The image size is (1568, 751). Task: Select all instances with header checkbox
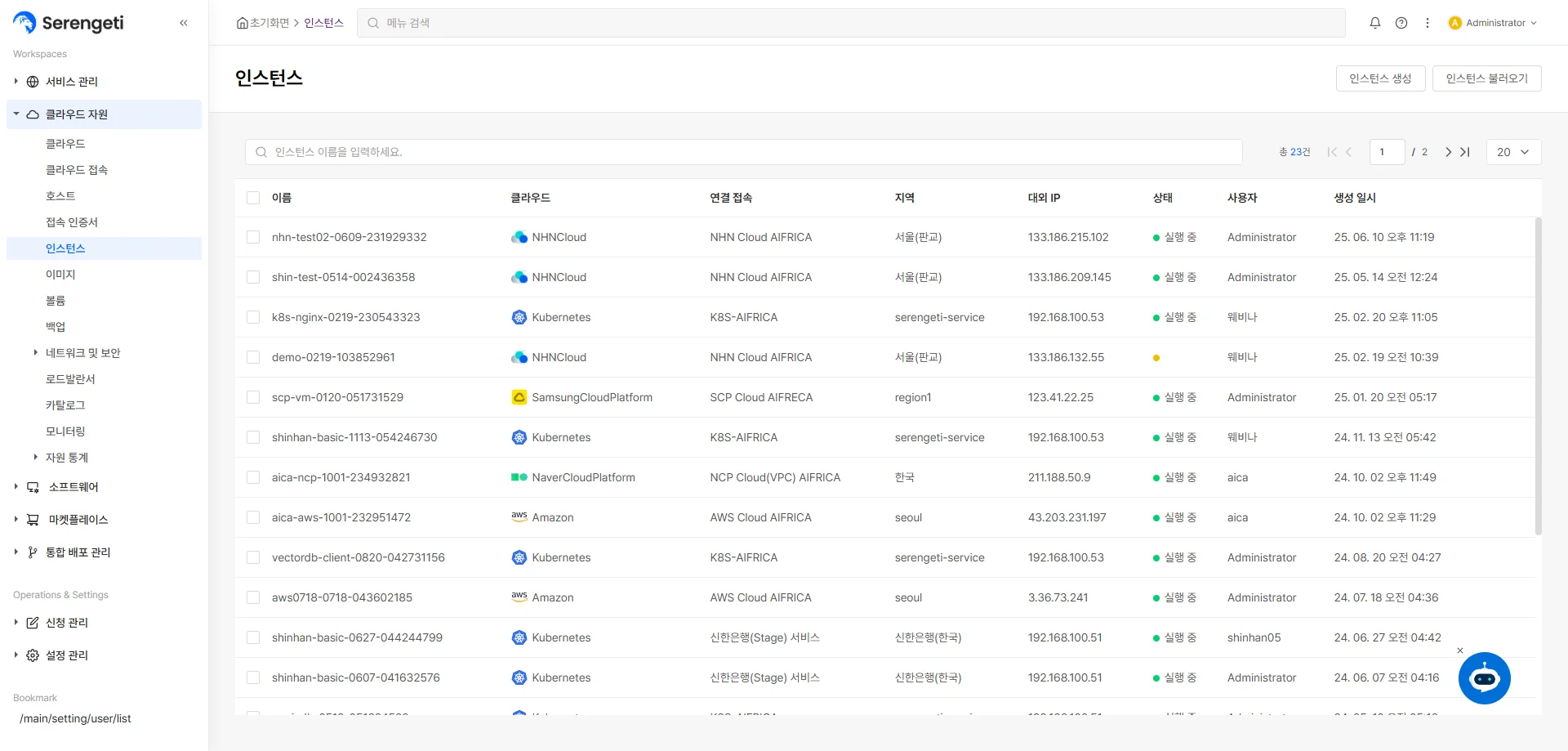pos(253,198)
